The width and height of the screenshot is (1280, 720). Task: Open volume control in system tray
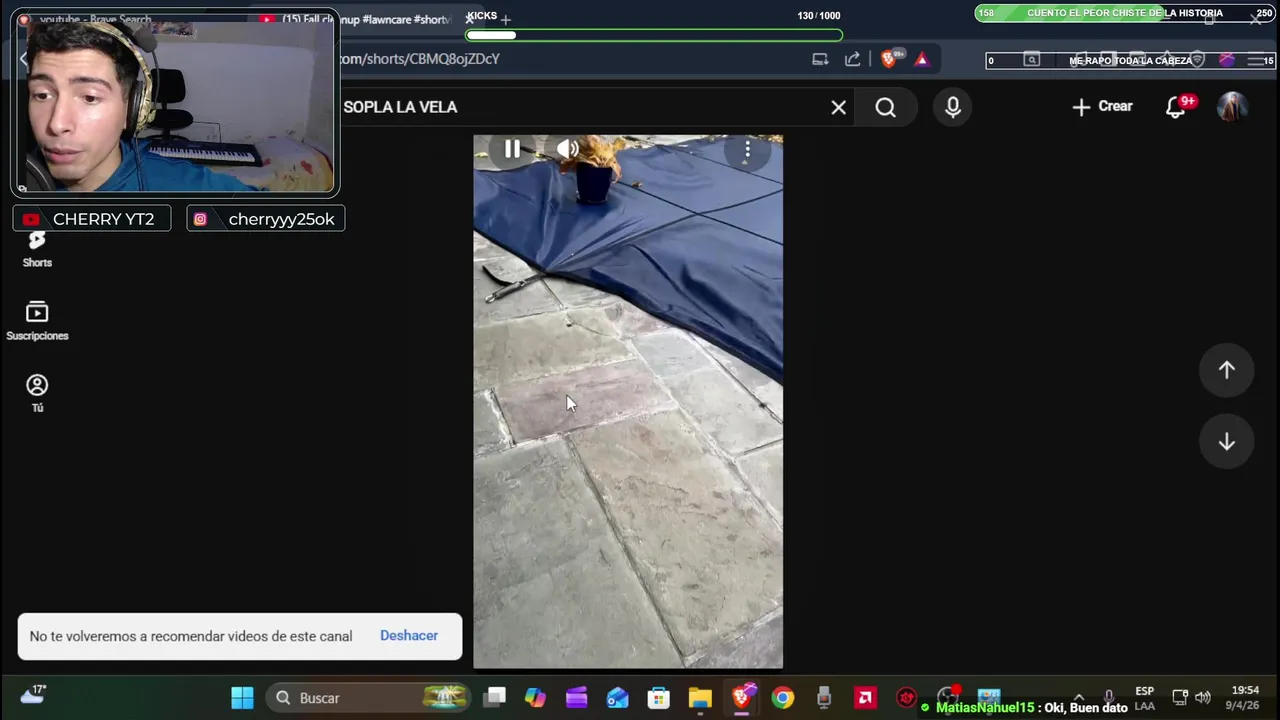(1203, 698)
